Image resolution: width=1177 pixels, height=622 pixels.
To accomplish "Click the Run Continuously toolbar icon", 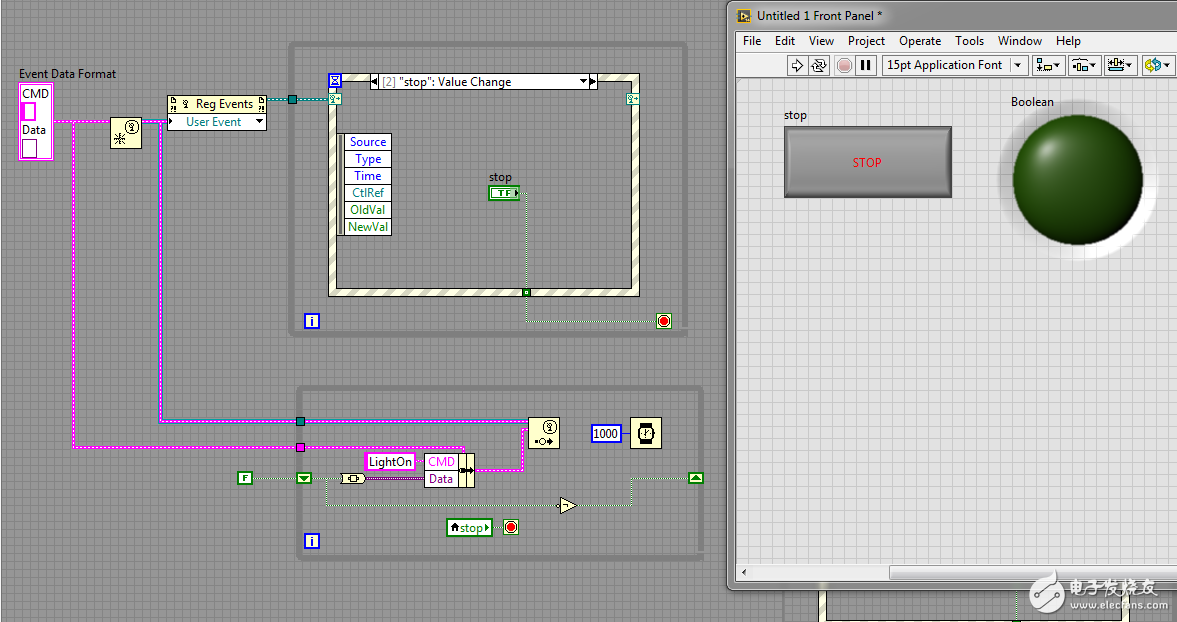I will pyautogui.click(x=819, y=65).
